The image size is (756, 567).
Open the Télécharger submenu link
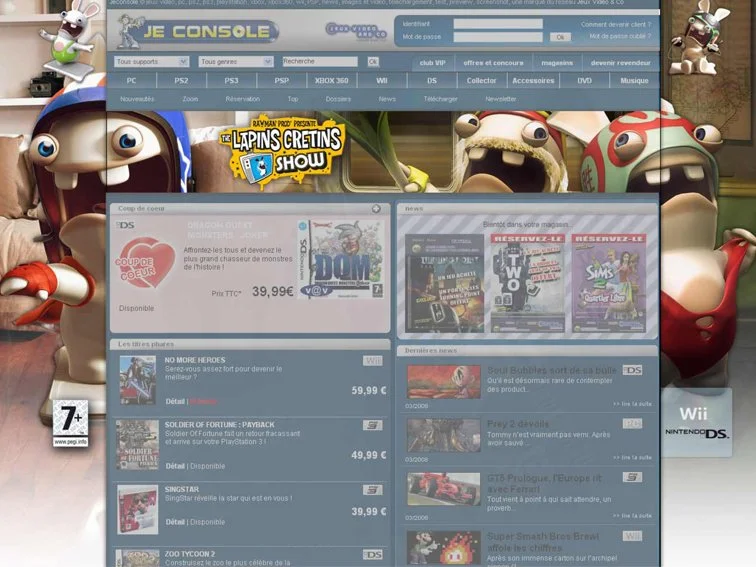pyautogui.click(x=441, y=99)
